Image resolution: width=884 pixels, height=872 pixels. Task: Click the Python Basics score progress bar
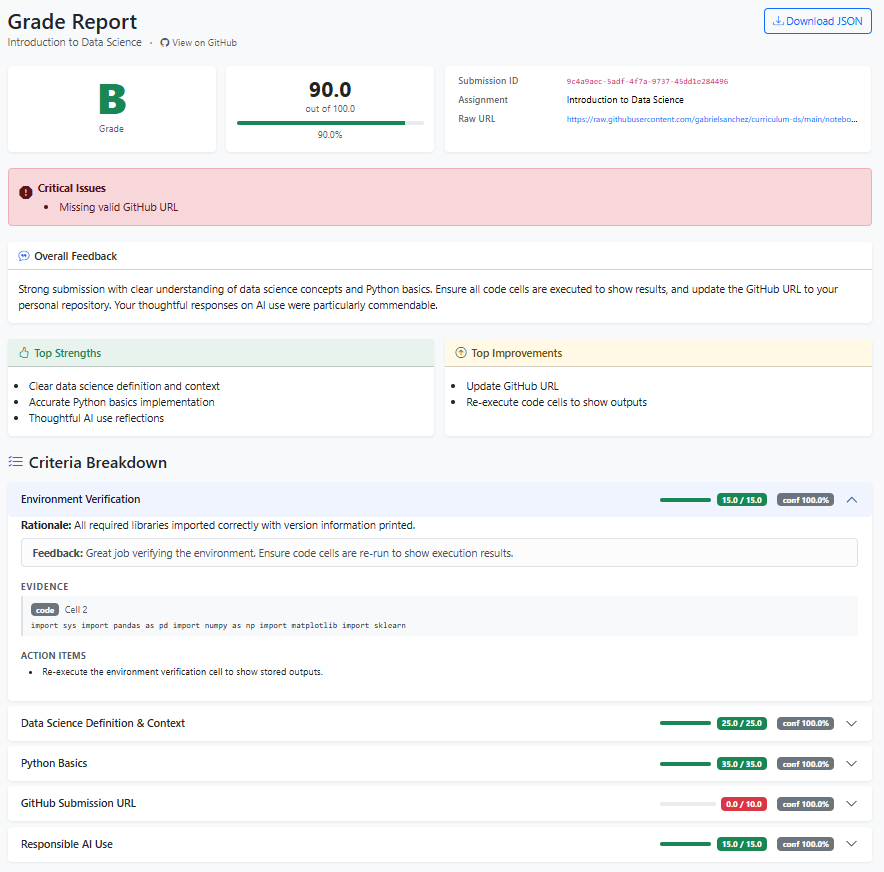point(685,764)
